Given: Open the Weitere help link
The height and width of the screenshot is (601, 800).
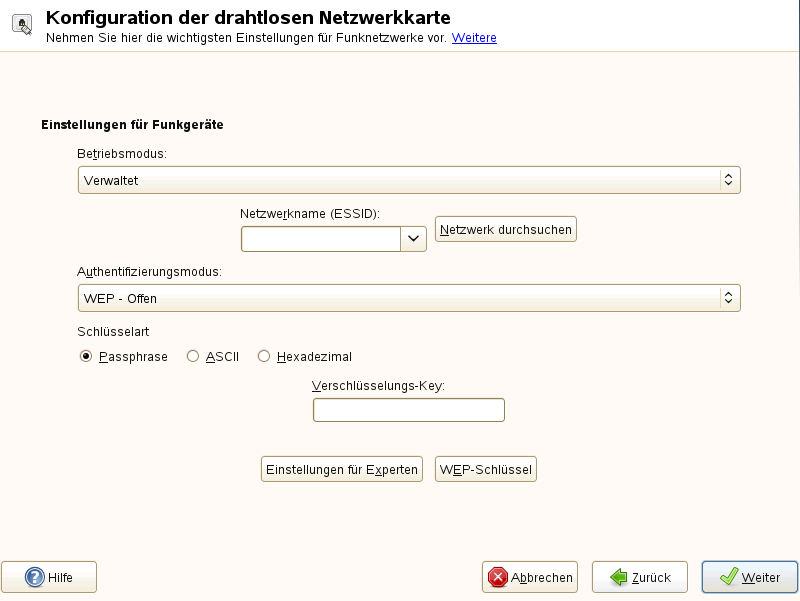Looking at the screenshot, I should (474, 38).
